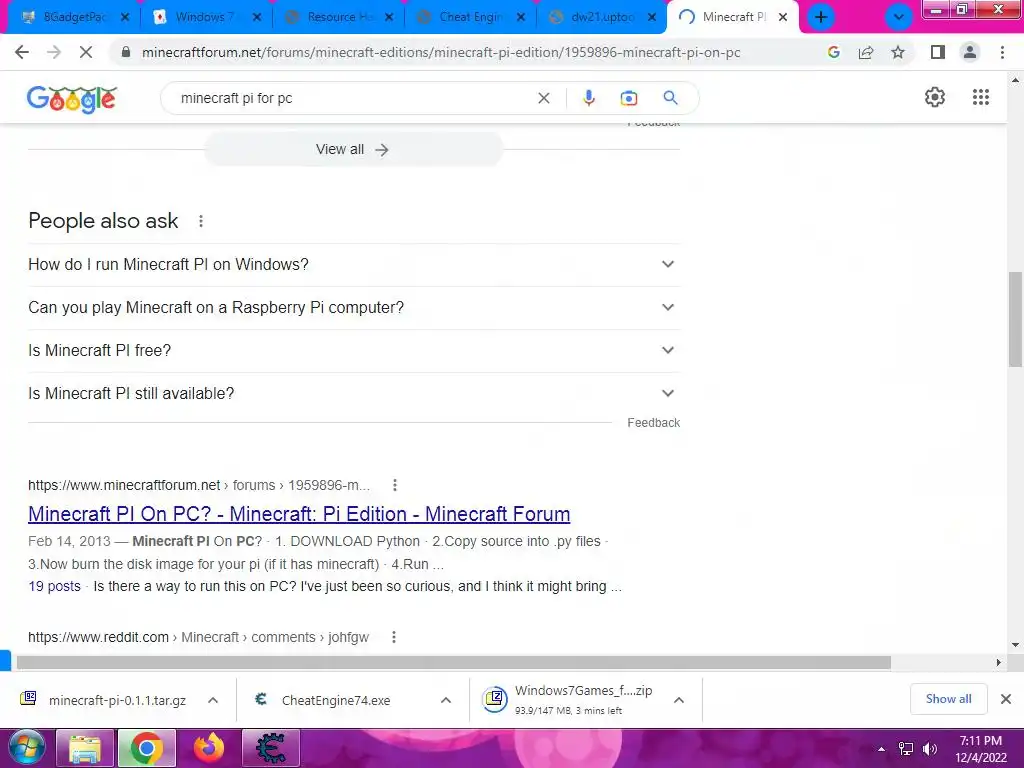Image resolution: width=1024 pixels, height=768 pixels.
Task: Close the 8GadgetPack tab
Action: click(x=125, y=17)
